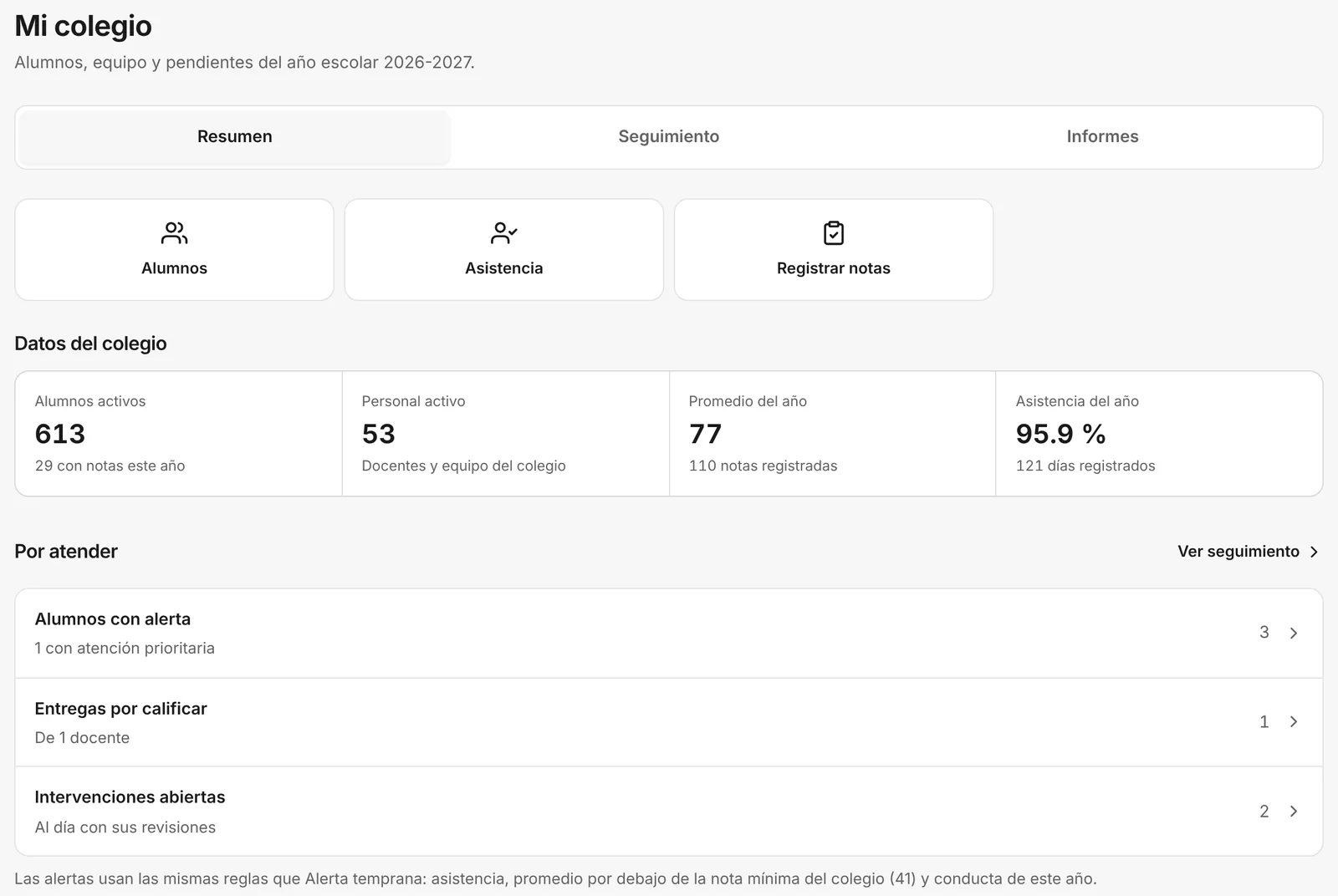
Task: Click the arrow next to Ver seguimiento
Action: tap(1314, 552)
